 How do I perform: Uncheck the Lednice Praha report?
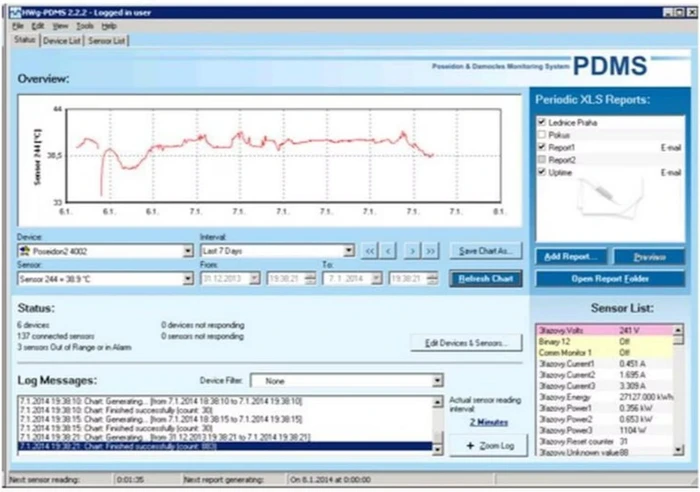pos(541,122)
